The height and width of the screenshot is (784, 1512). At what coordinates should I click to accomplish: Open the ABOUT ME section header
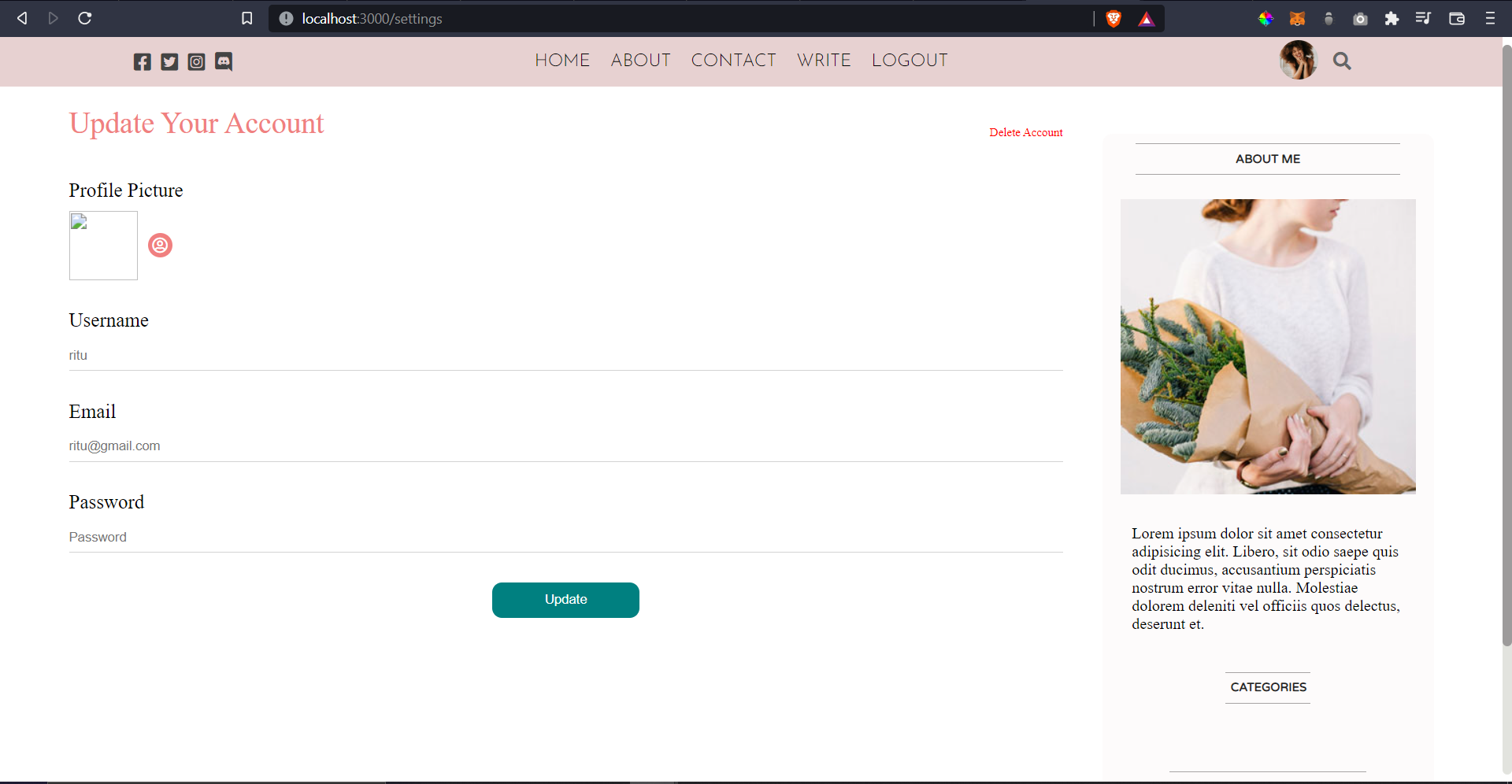1267,158
